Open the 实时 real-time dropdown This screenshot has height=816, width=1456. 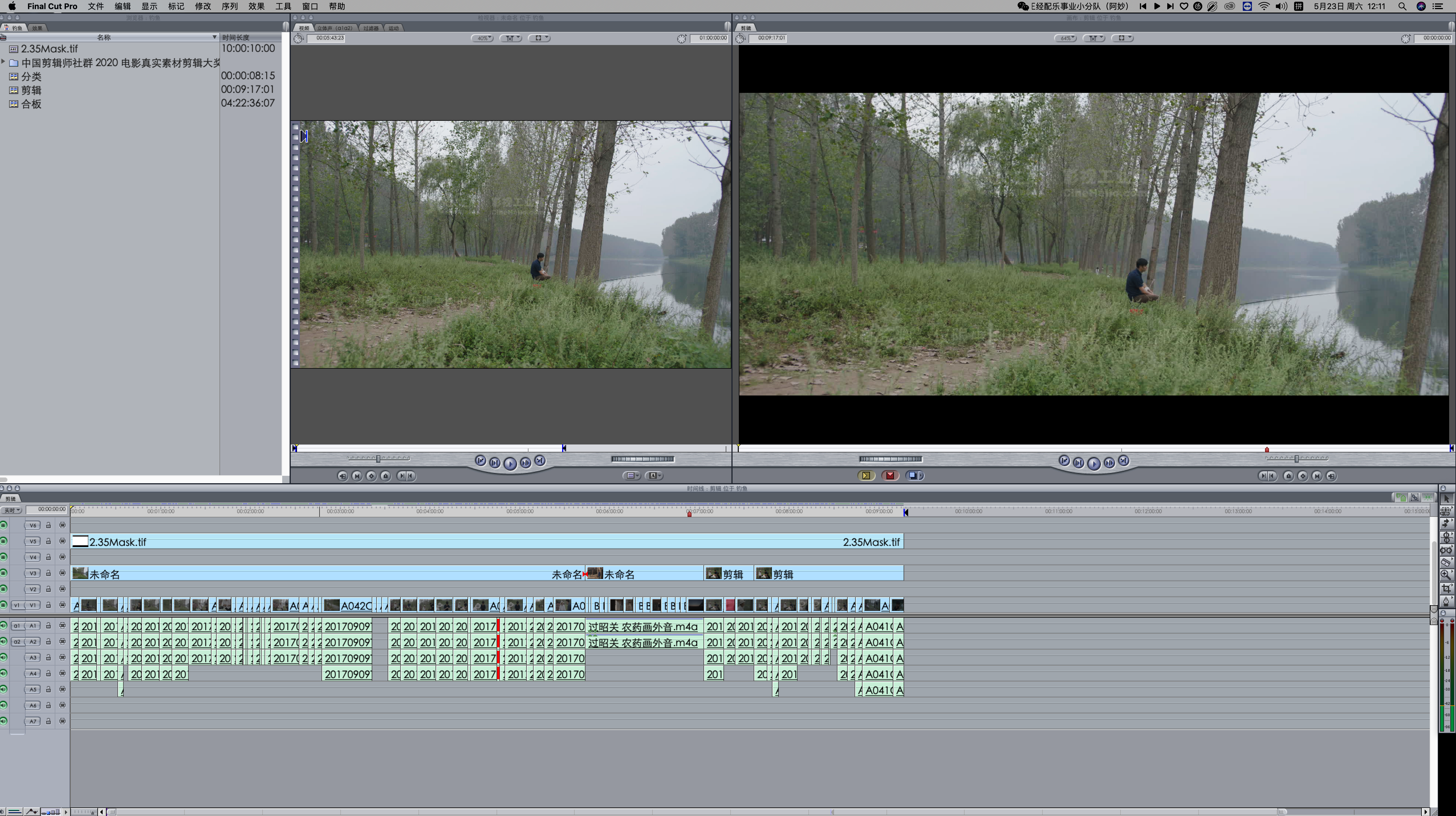click(12, 510)
